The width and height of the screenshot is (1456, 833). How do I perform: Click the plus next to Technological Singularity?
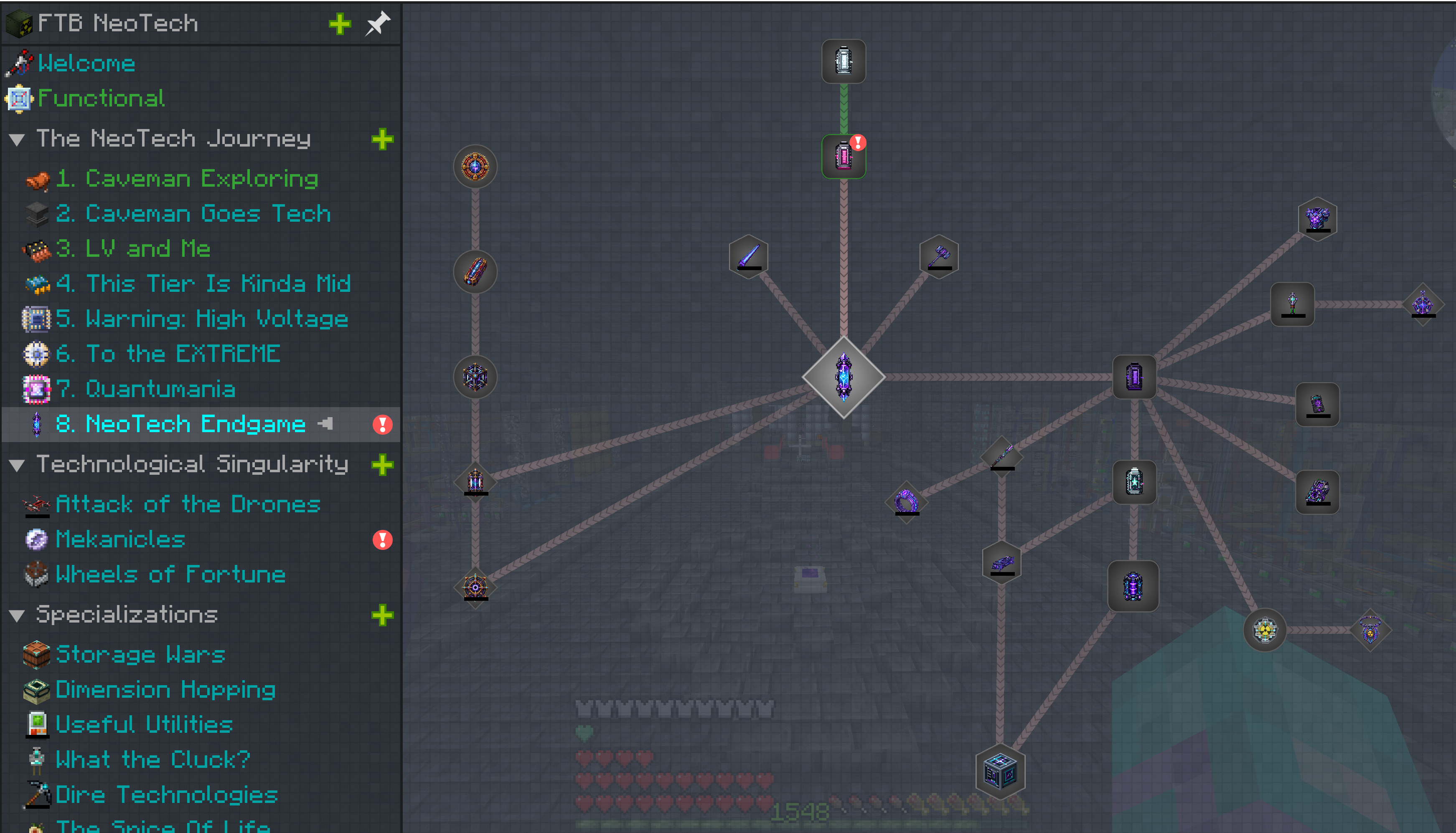tap(382, 465)
